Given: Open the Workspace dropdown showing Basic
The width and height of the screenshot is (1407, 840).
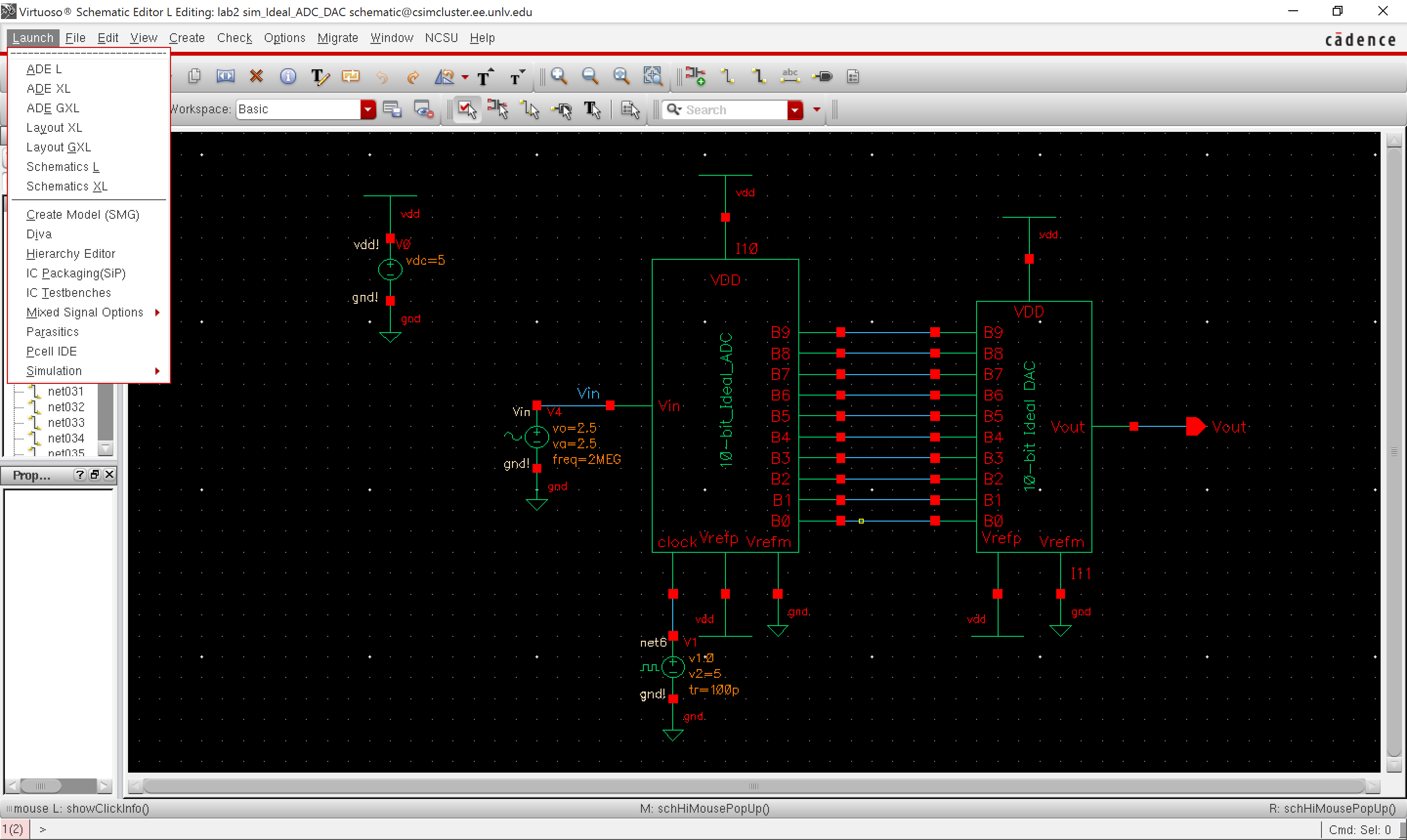Looking at the screenshot, I should coord(368,109).
